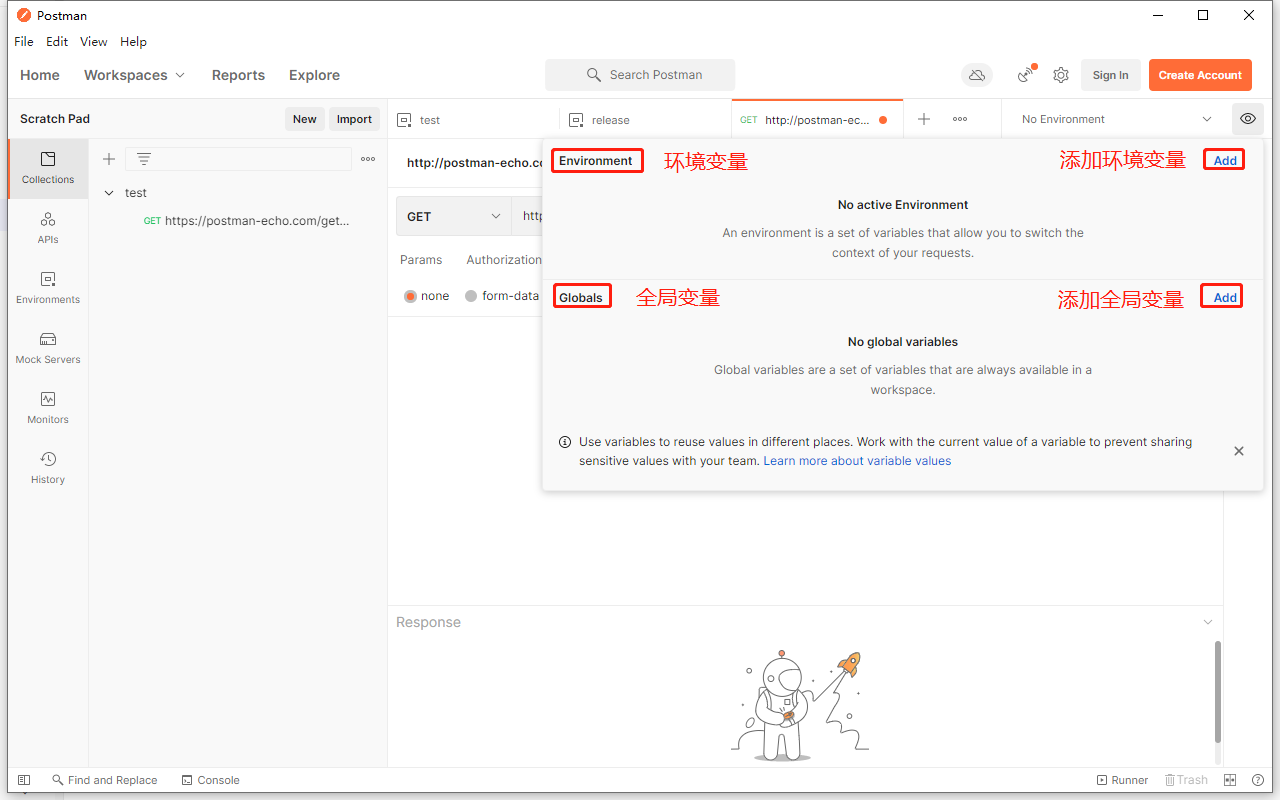Go to Reports
1280x800 pixels.
(x=238, y=75)
